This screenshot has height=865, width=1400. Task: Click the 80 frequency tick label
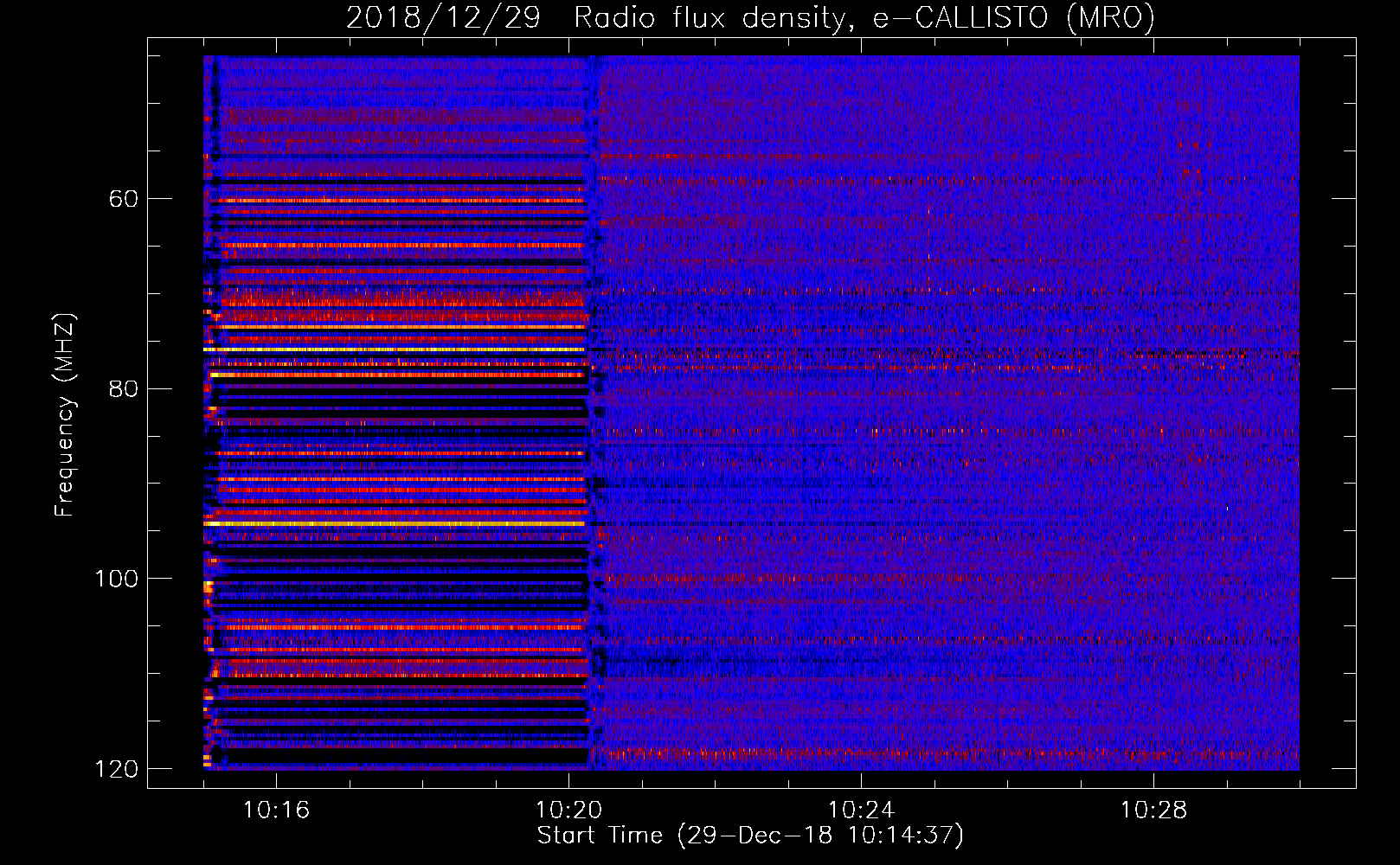[124, 388]
